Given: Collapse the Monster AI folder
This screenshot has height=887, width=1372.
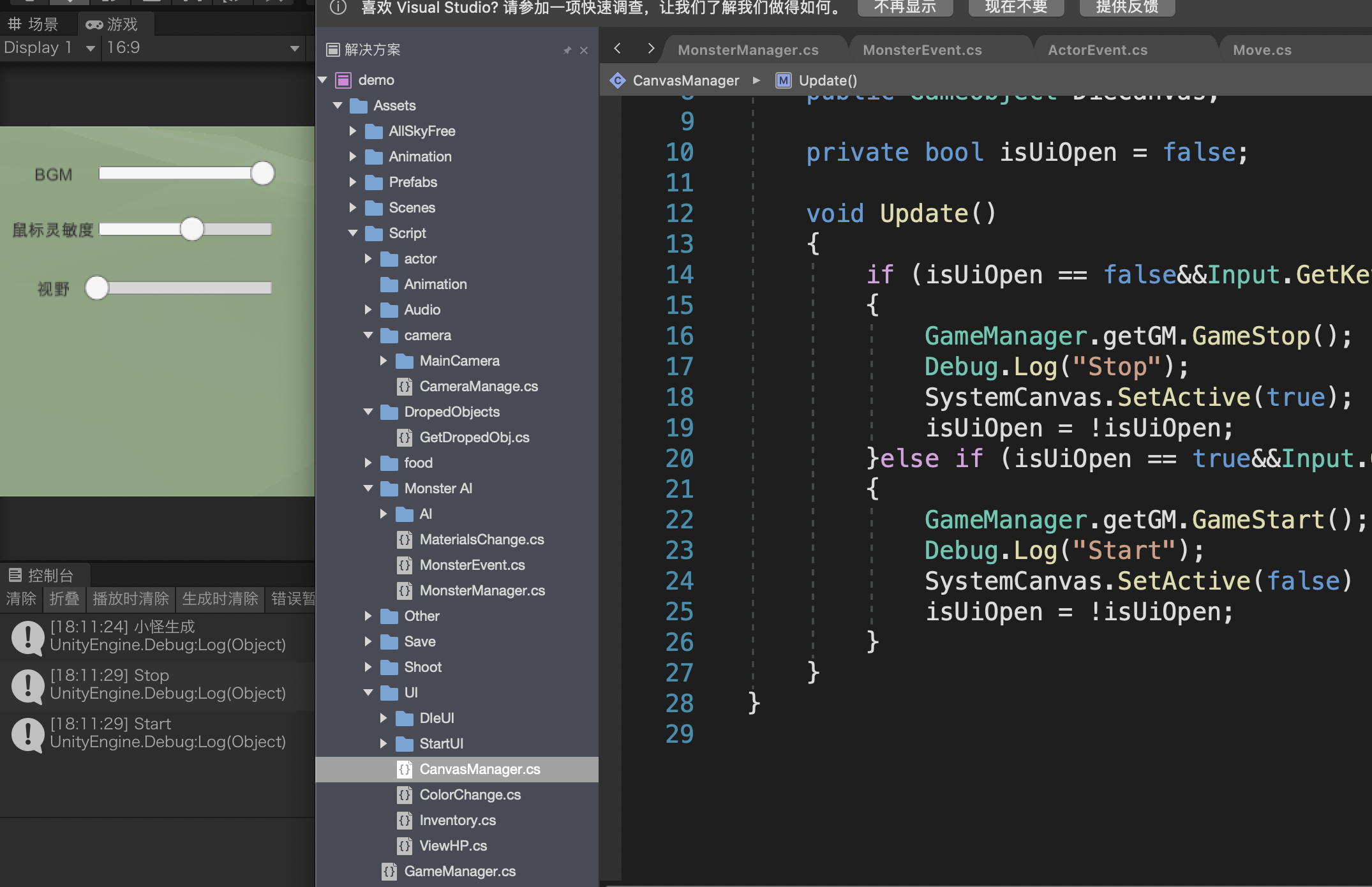Looking at the screenshot, I should 368,488.
